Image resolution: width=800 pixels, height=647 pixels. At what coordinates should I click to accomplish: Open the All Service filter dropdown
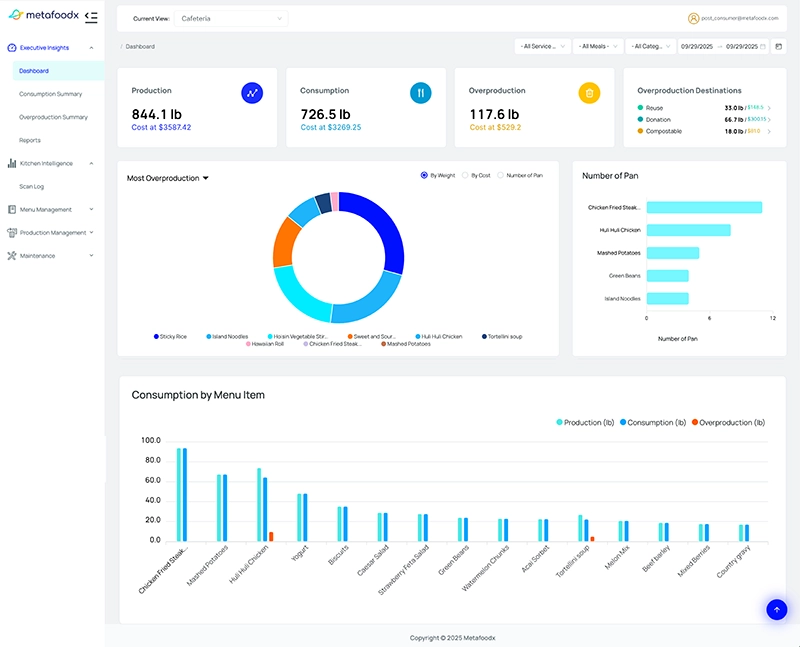(x=542, y=46)
